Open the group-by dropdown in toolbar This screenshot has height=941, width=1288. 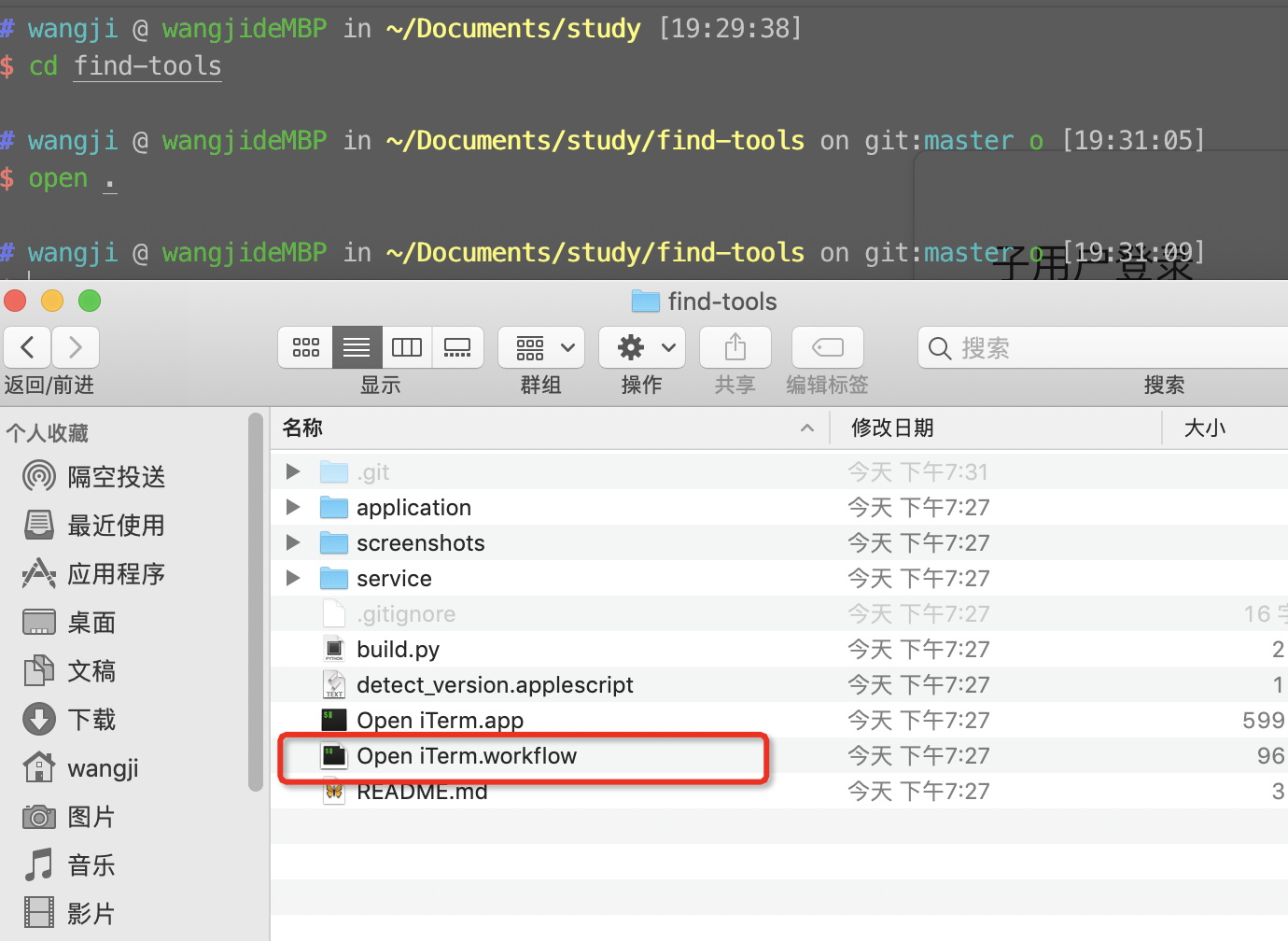(x=541, y=347)
